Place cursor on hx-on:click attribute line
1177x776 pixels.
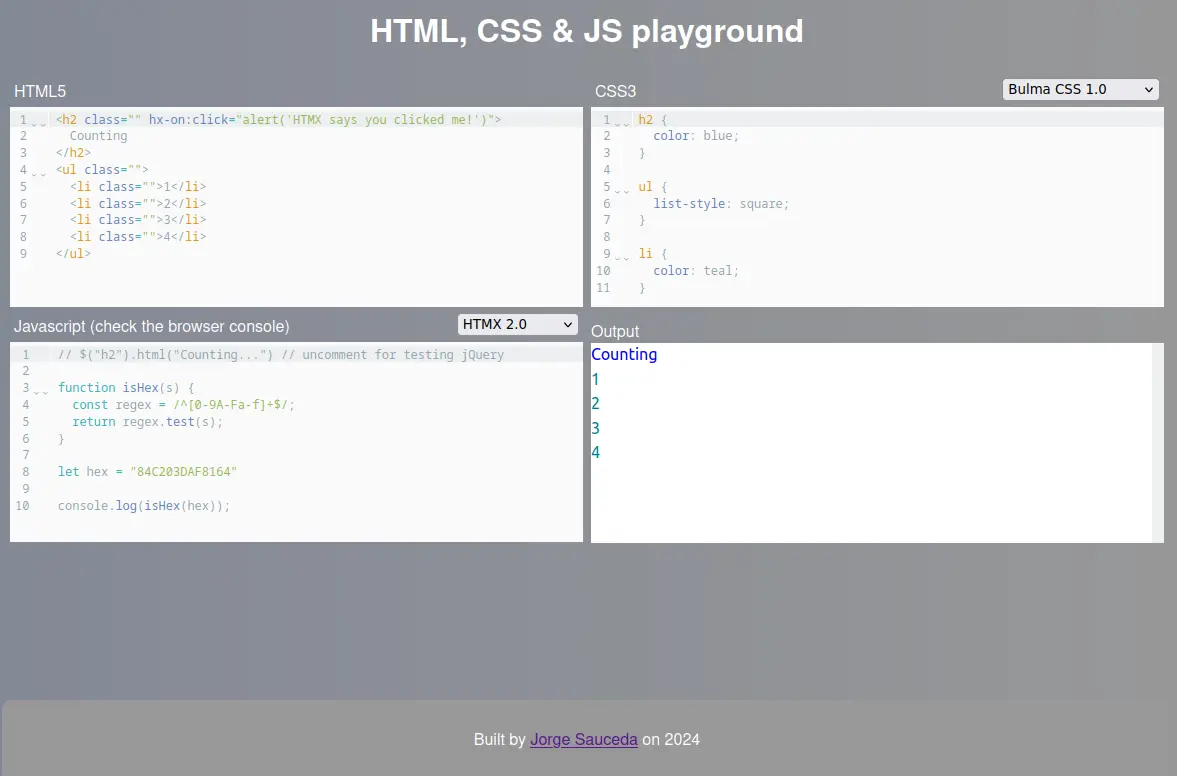(278, 119)
